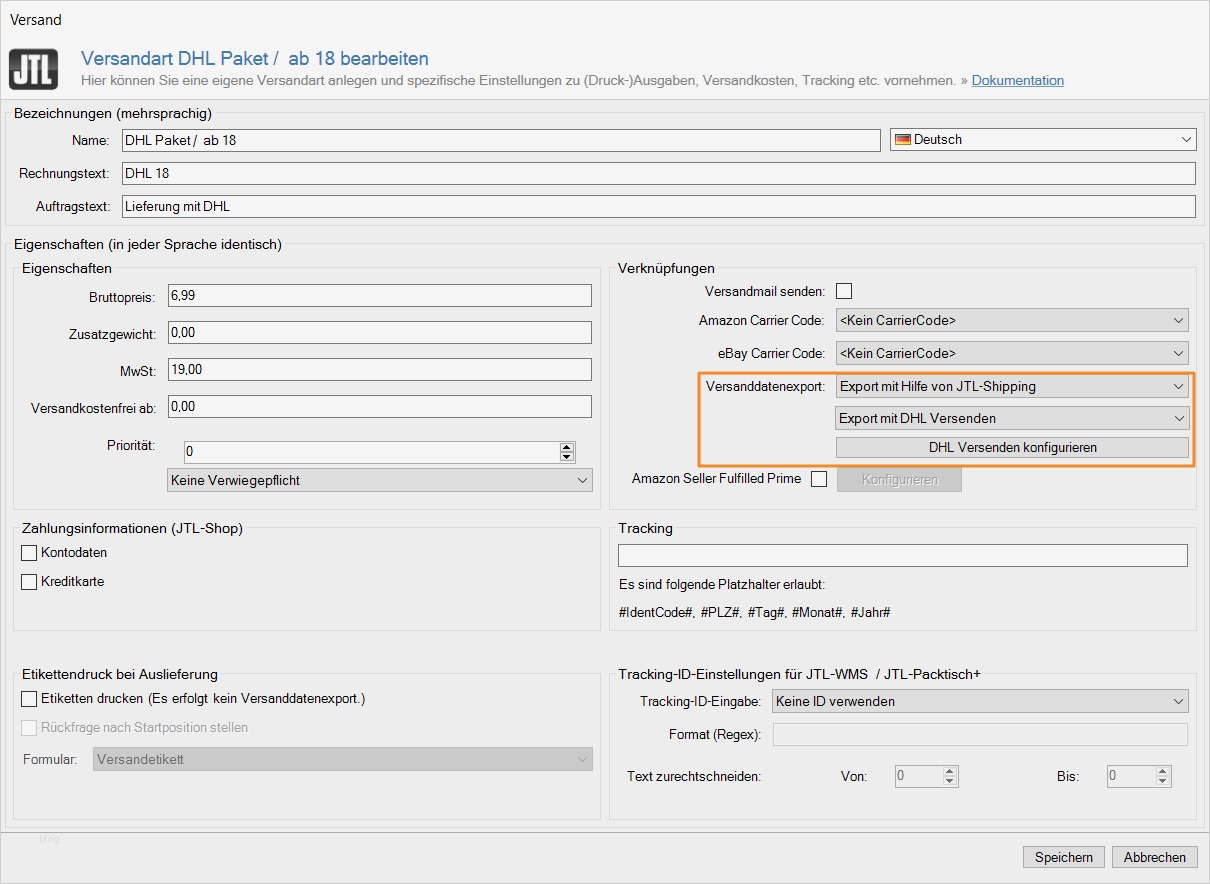The width and height of the screenshot is (1210, 884).
Task: Click the Name field with DHL Paket
Action: pyautogui.click(x=500, y=140)
